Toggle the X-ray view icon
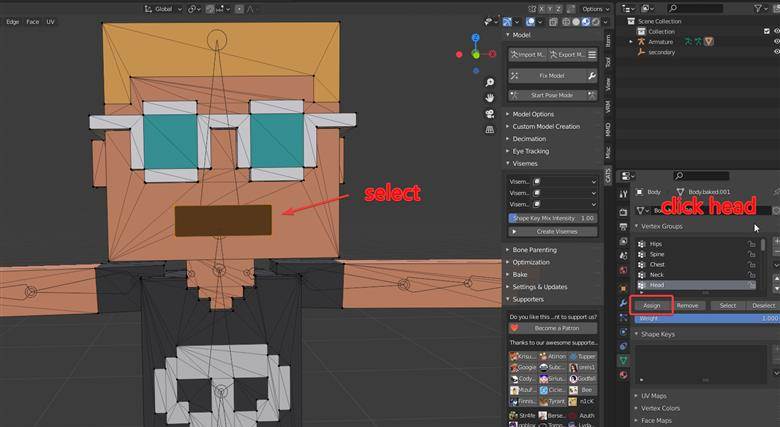 point(553,22)
